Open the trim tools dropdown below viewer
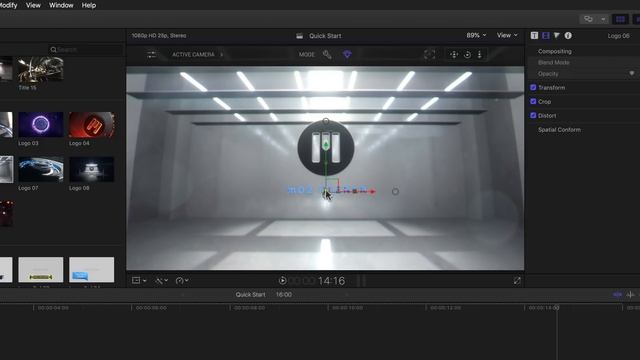The height and width of the screenshot is (360, 640). 162,280
